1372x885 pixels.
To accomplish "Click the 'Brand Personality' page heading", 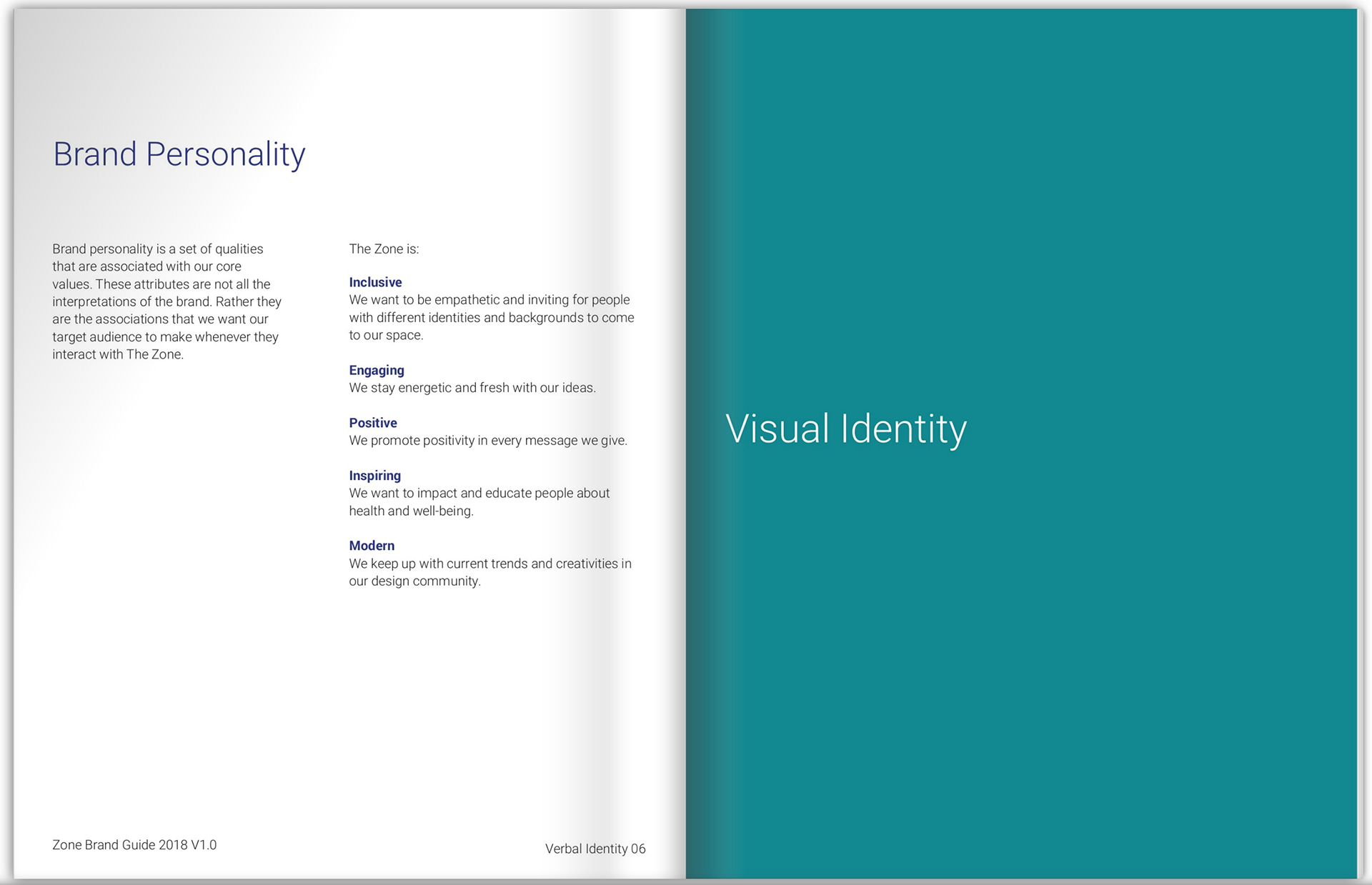I will point(179,155).
